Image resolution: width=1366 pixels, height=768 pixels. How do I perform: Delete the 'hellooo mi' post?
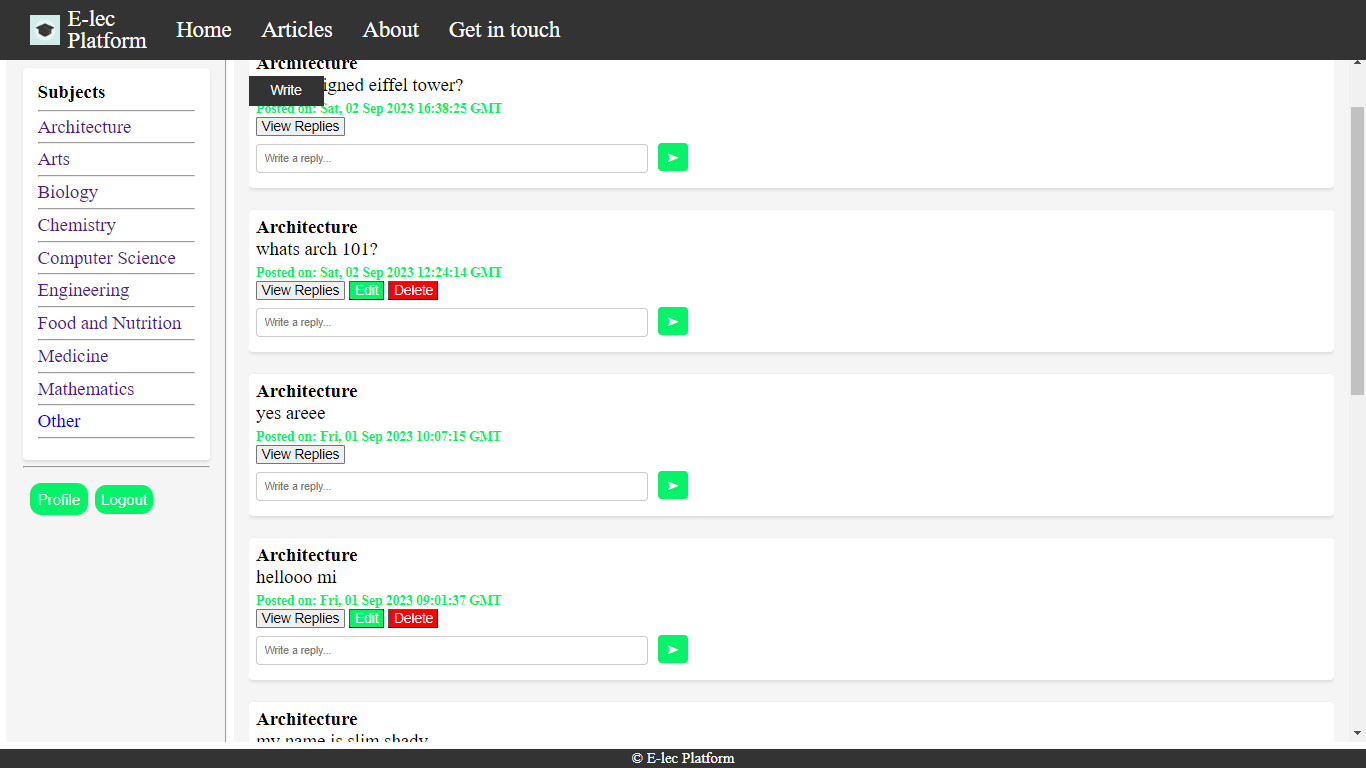[413, 619]
